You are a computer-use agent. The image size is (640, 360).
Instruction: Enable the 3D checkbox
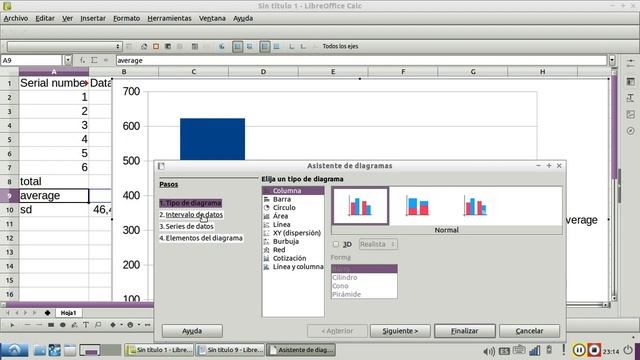tap(336, 244)
